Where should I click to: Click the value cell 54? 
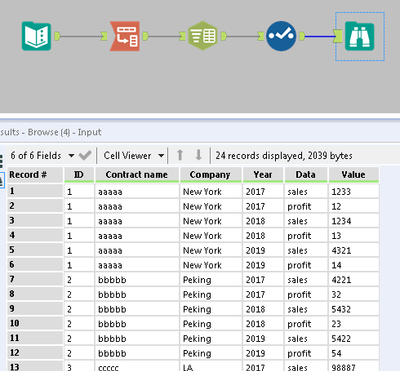click(x=354, y=353)
